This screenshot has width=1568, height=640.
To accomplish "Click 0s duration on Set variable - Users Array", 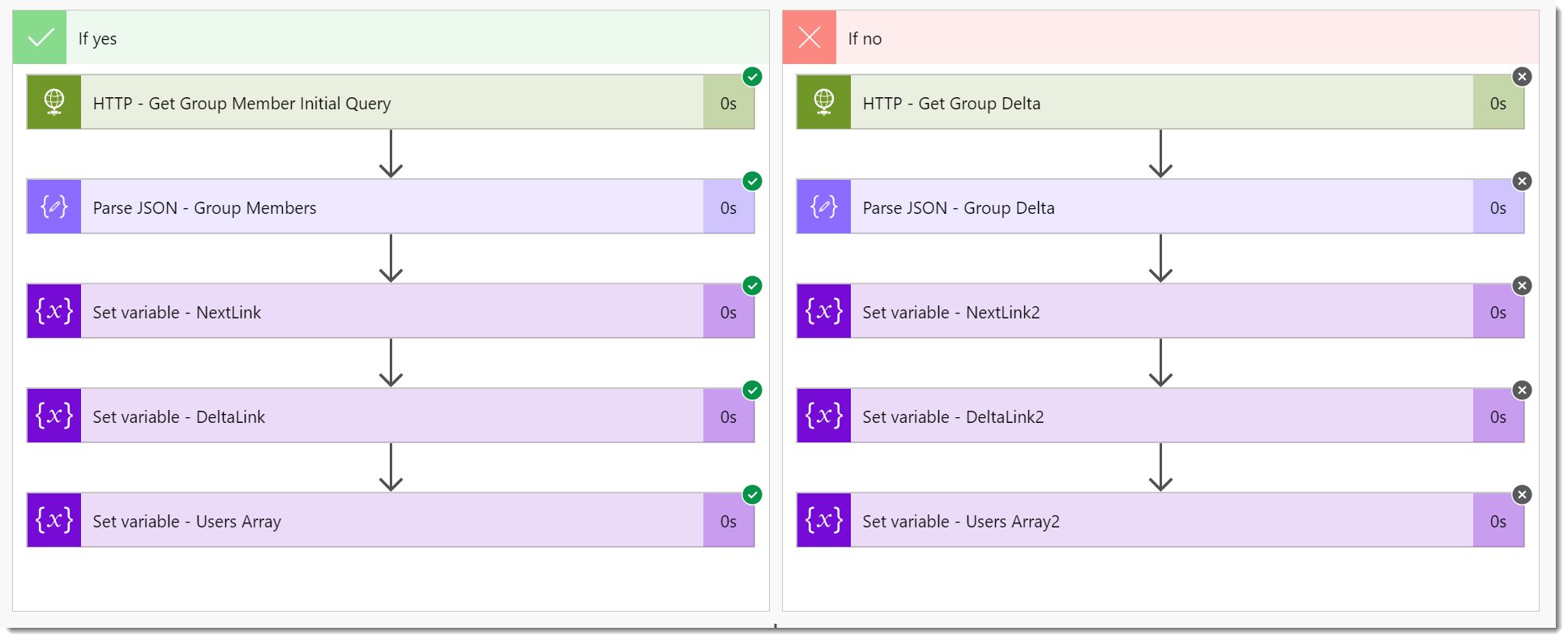I will click(728, 522).
